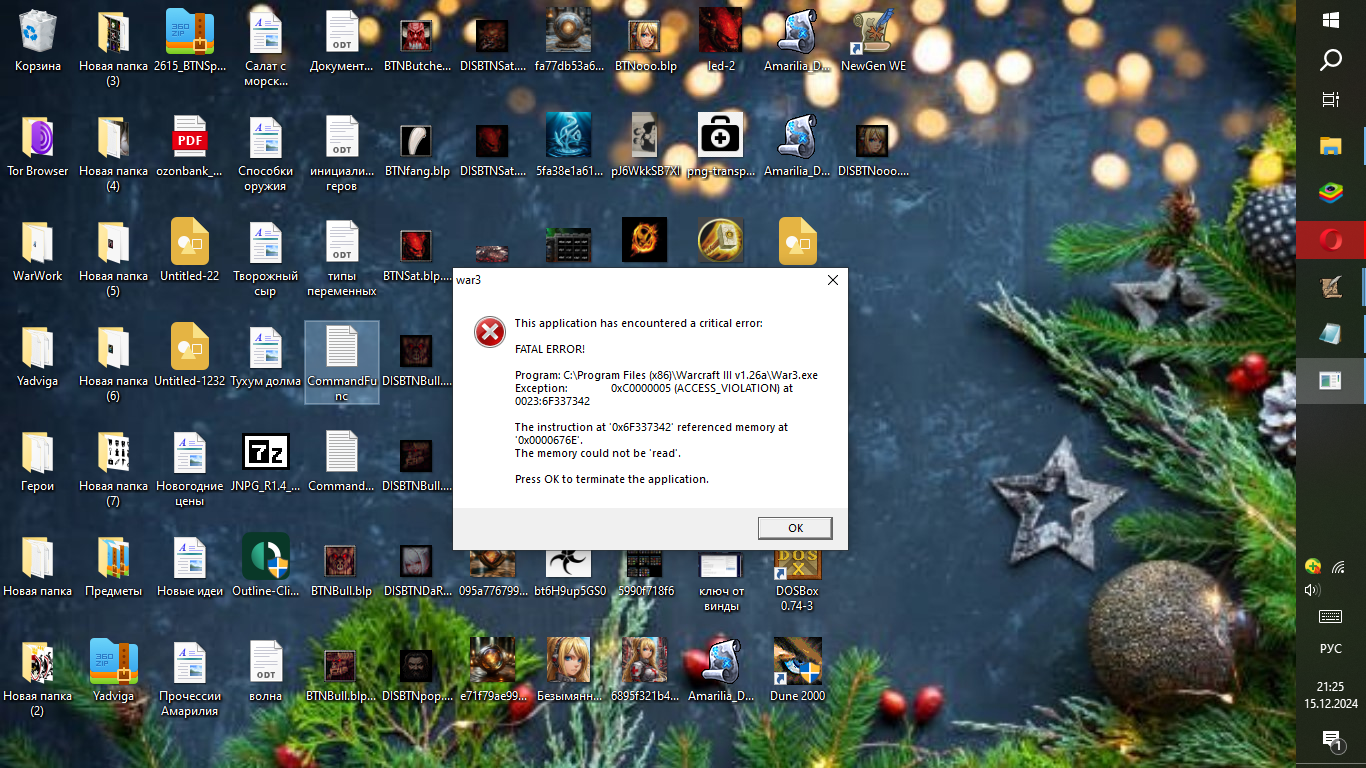
Task: Open the Wi-Fi network tray icon
Action: 1338,566
